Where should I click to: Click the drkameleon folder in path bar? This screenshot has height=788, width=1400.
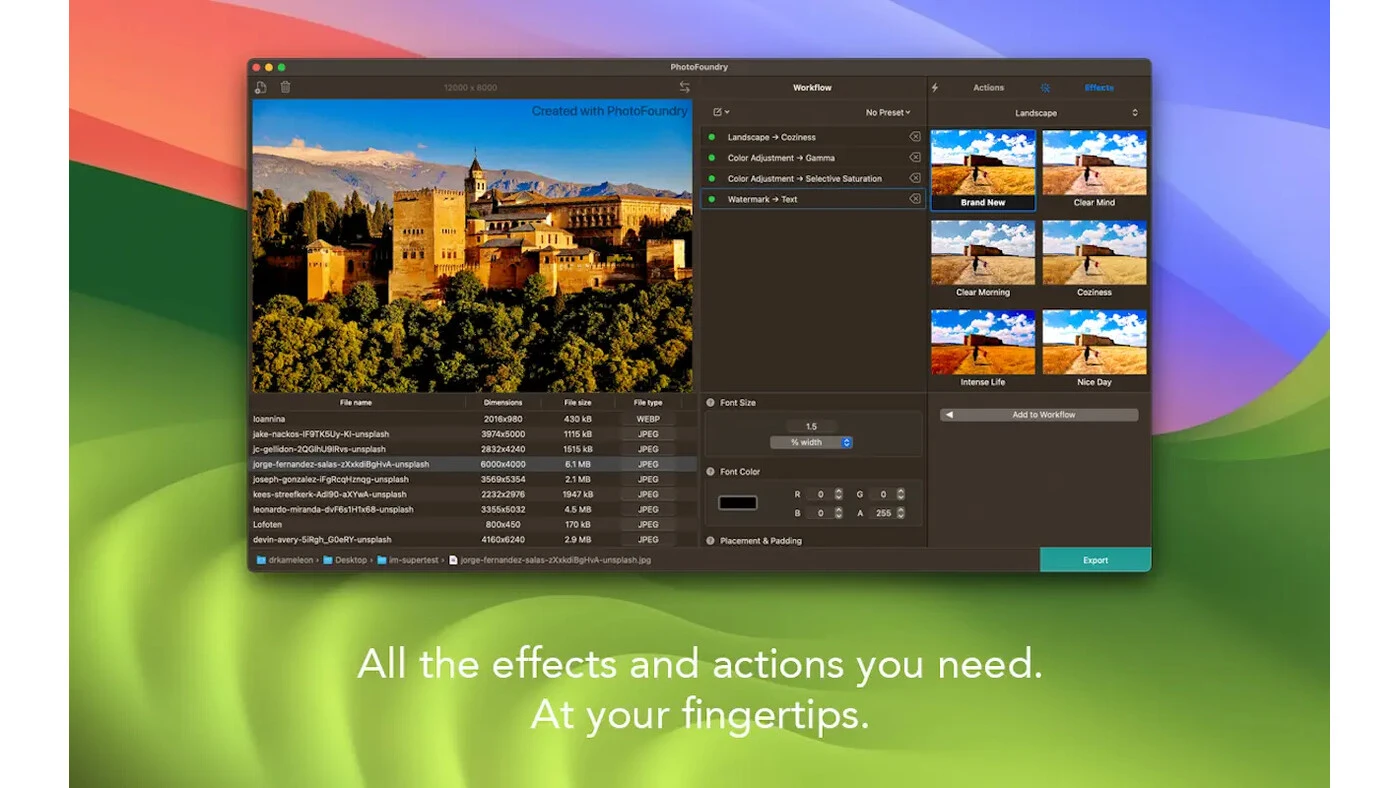point(287,560)
